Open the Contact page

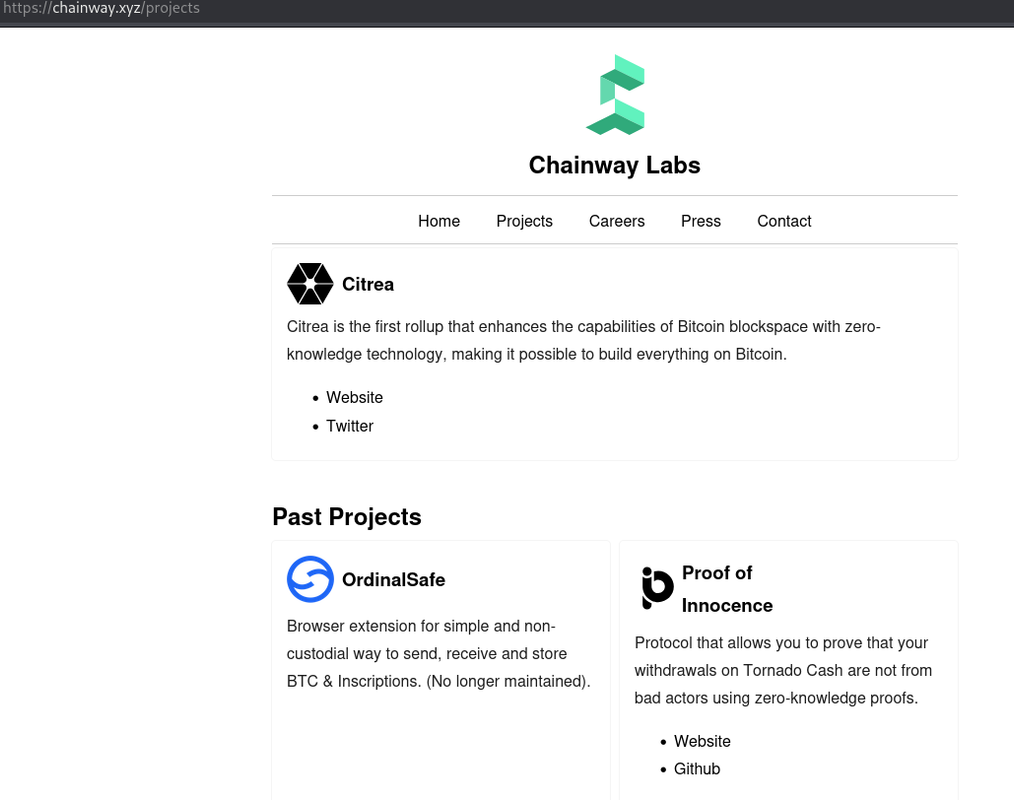click(x=784, y=221)
